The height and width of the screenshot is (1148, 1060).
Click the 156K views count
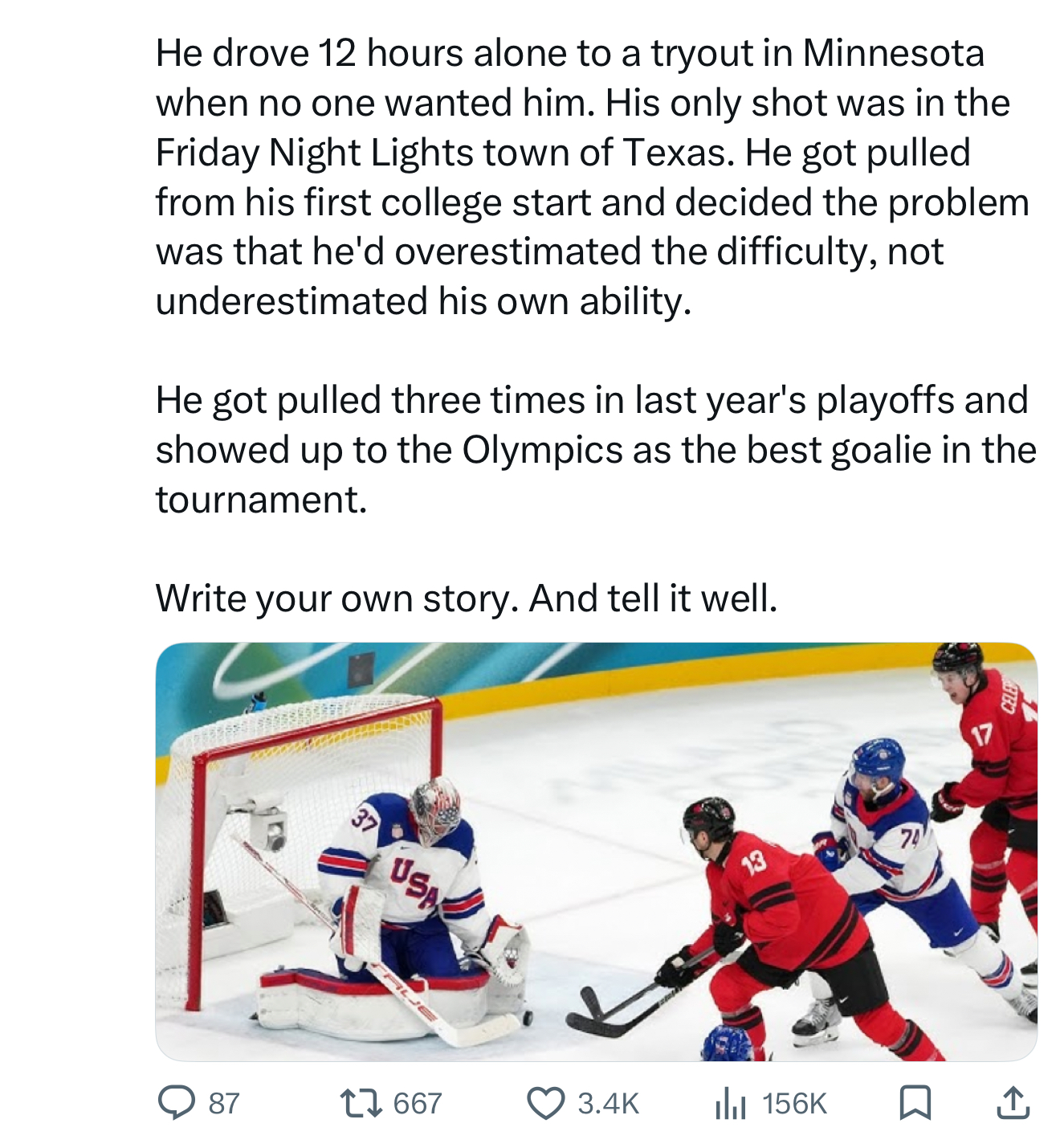click(x=794, y=1103)
